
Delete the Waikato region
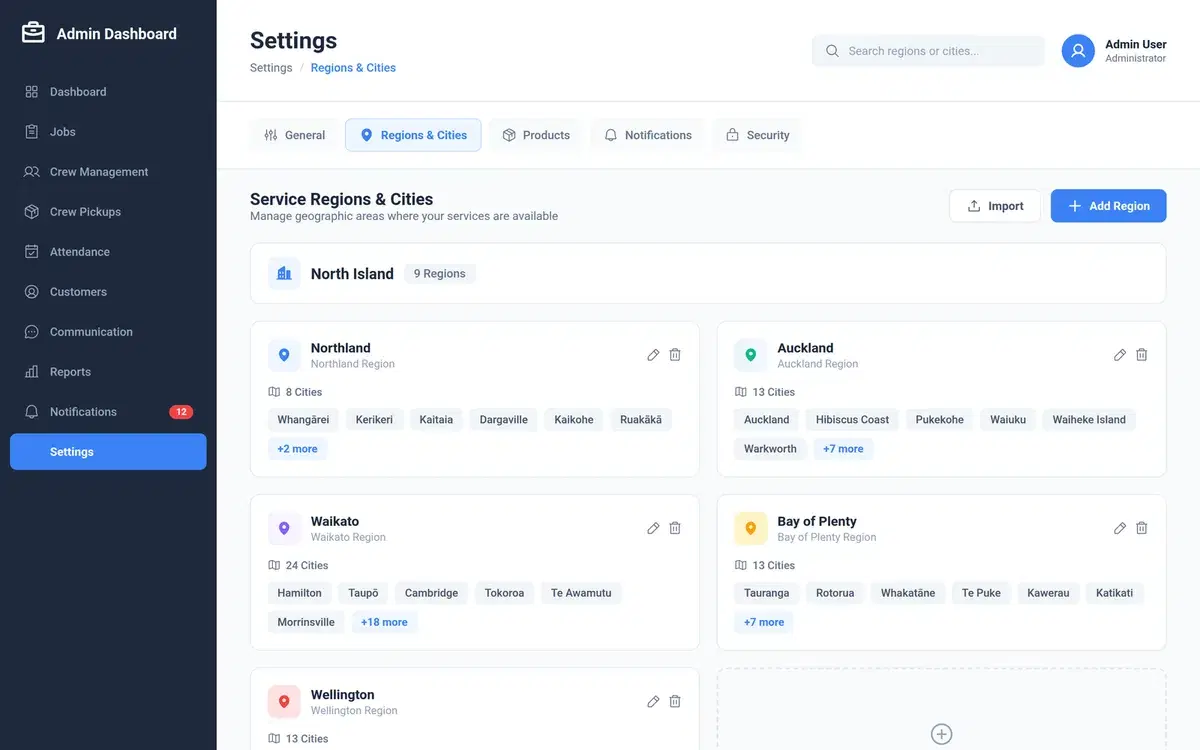tap(675, 528)
